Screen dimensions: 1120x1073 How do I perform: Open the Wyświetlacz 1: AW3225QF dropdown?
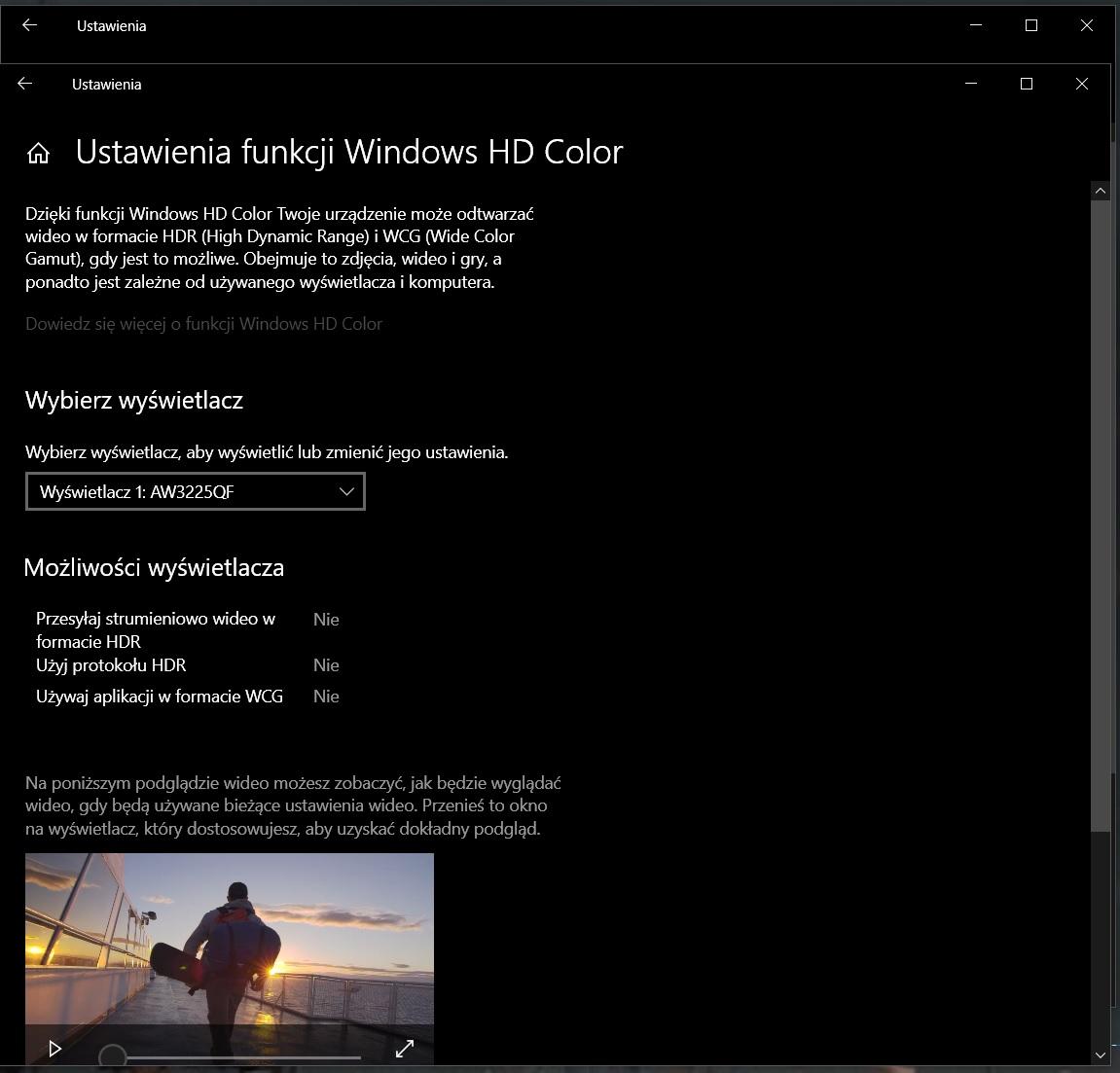(x=196, y=491)
